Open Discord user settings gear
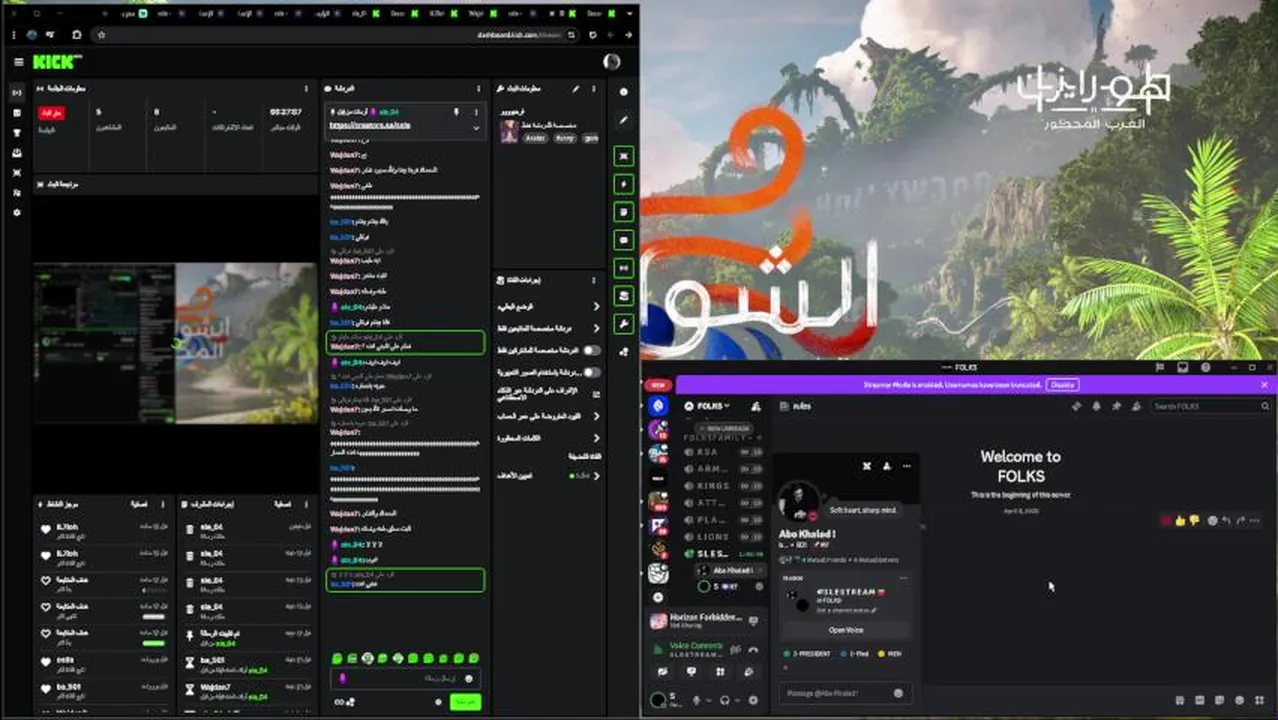 pos(753,701)
